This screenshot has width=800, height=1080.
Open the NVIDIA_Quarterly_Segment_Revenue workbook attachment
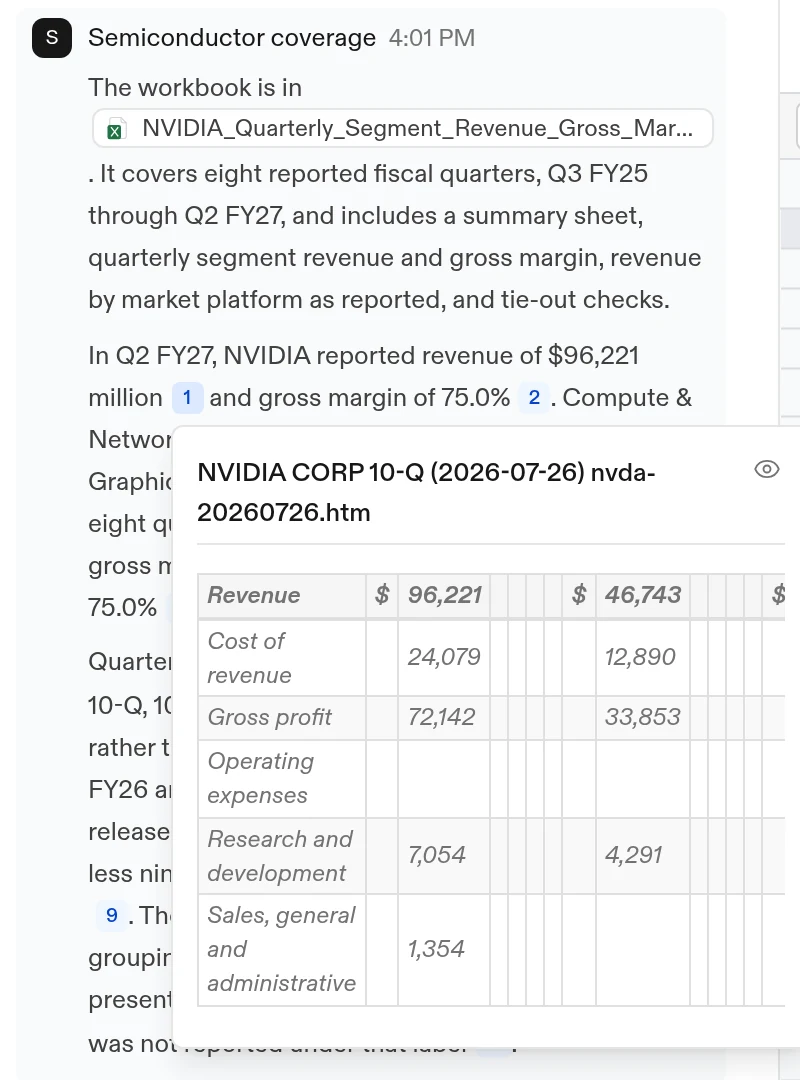click(x=402, y=128)
